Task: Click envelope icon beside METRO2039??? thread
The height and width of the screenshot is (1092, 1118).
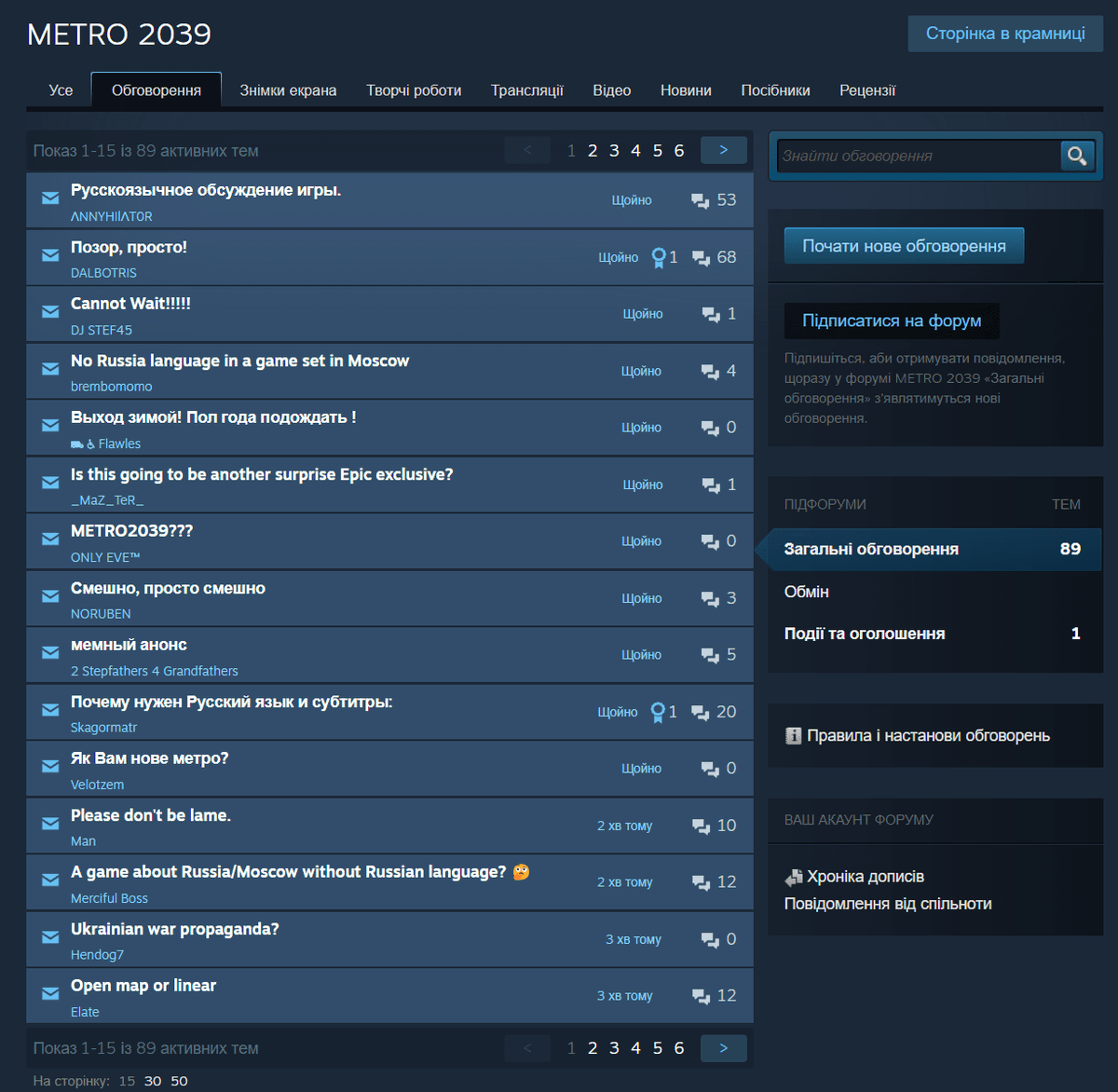Action: coord(50,539)
